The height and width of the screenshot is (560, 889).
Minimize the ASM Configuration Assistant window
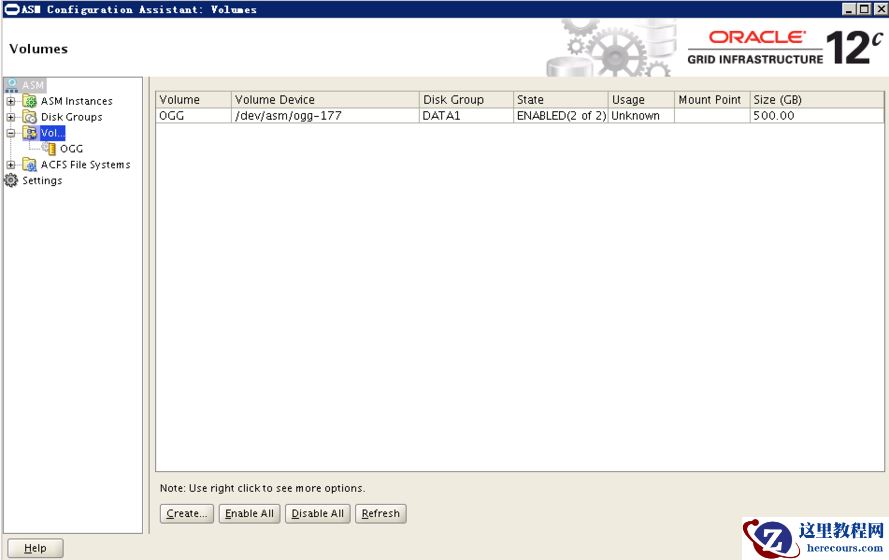pyautogui.click(x=849, y=9)
